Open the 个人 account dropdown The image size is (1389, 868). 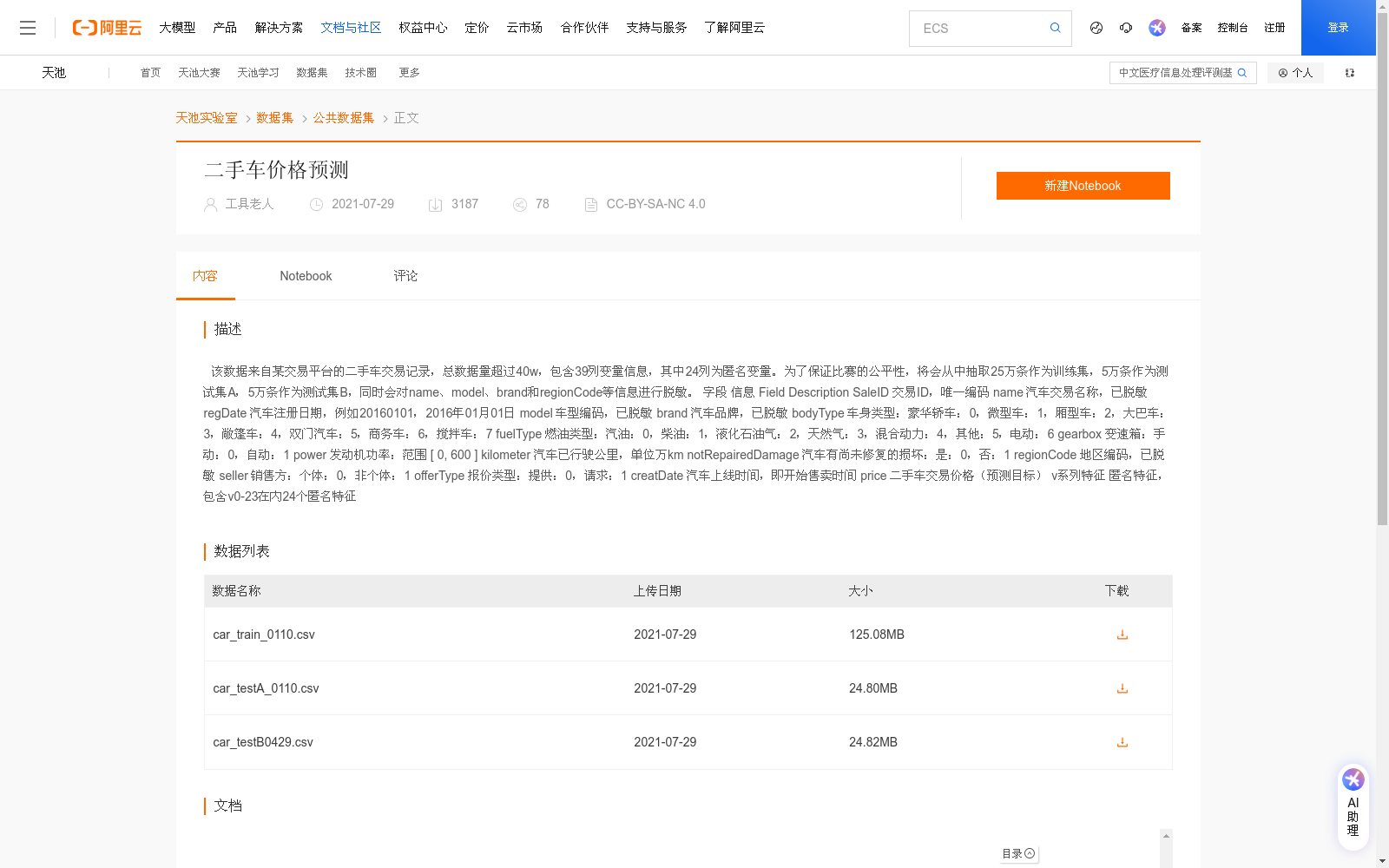pos(1295,73)
